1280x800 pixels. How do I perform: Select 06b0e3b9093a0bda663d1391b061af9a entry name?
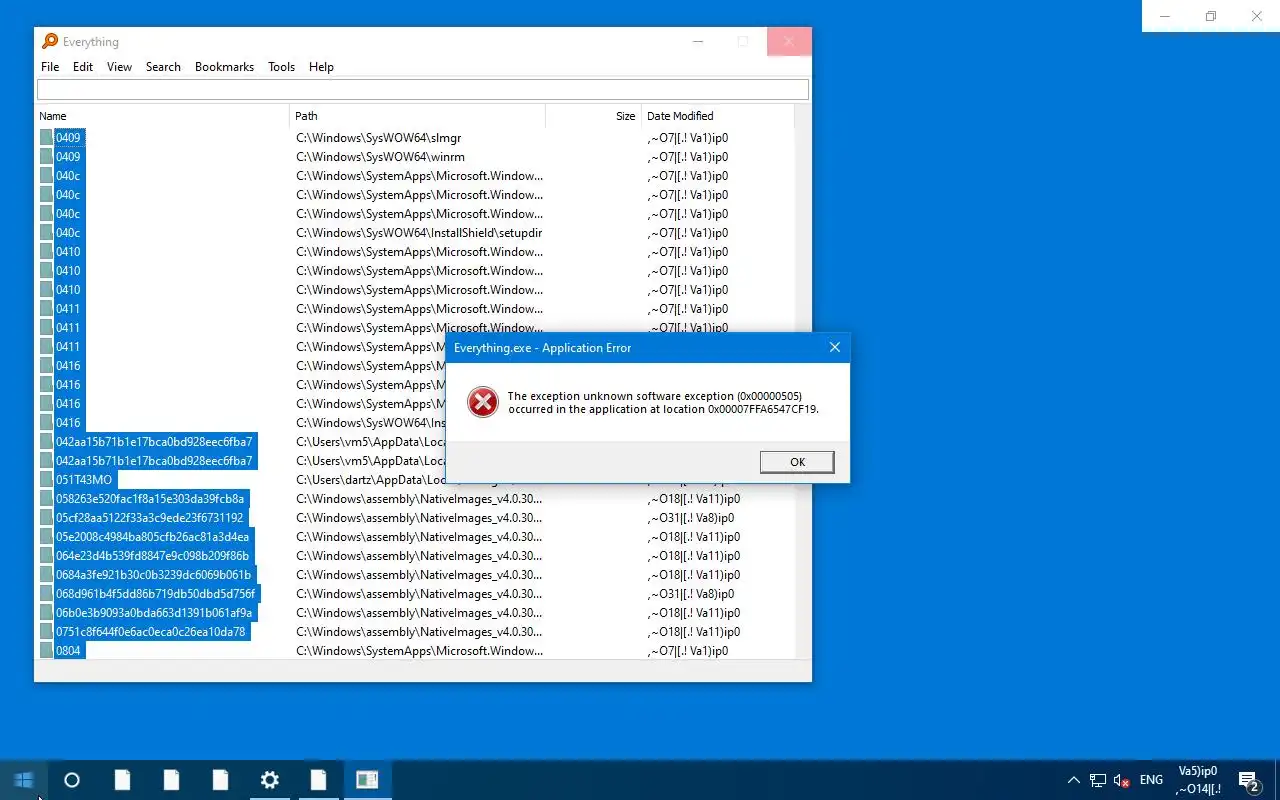(154, 613)
